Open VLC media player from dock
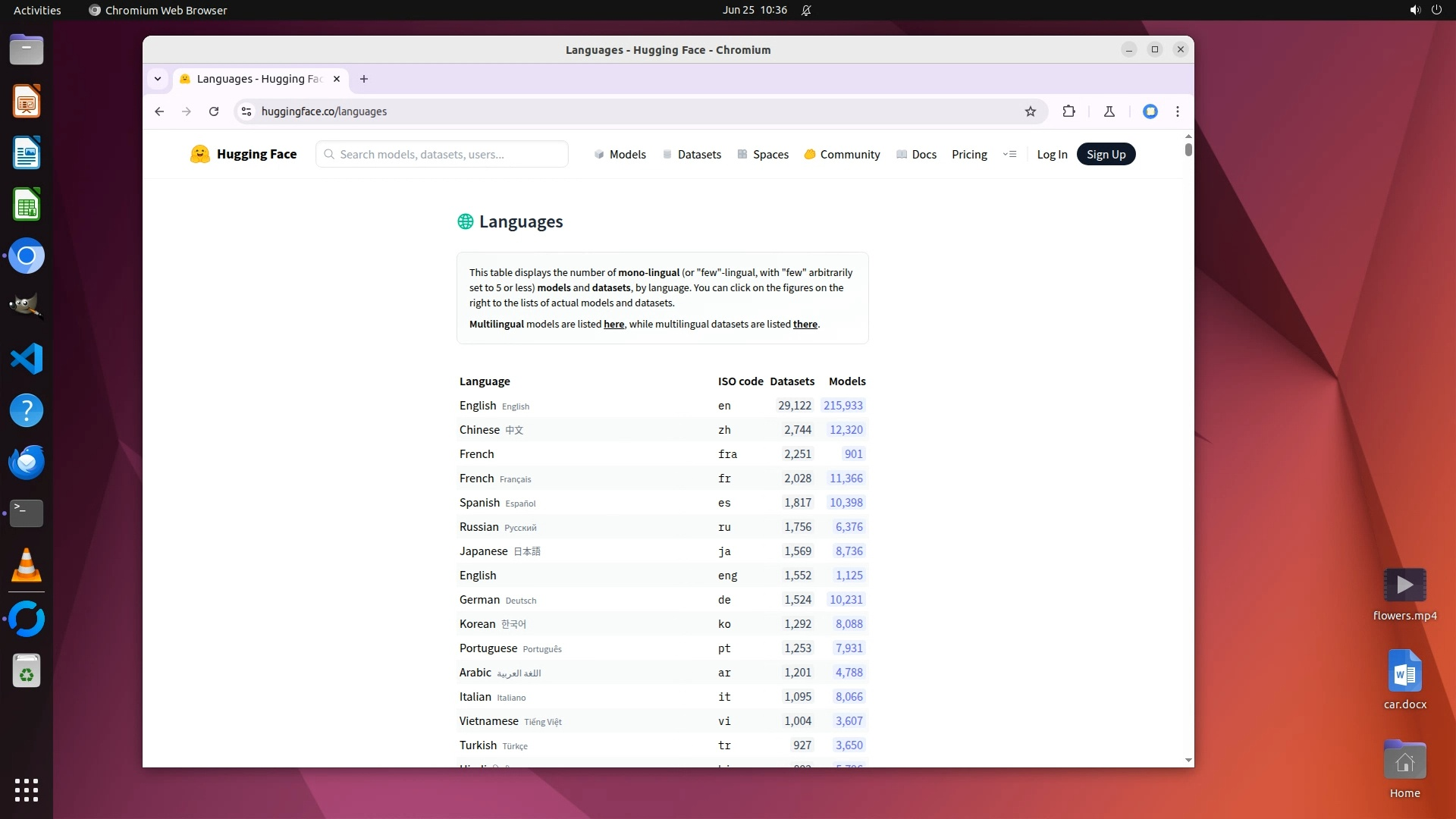The width and height of the screenshot is (1456, 819). [27, 565]
